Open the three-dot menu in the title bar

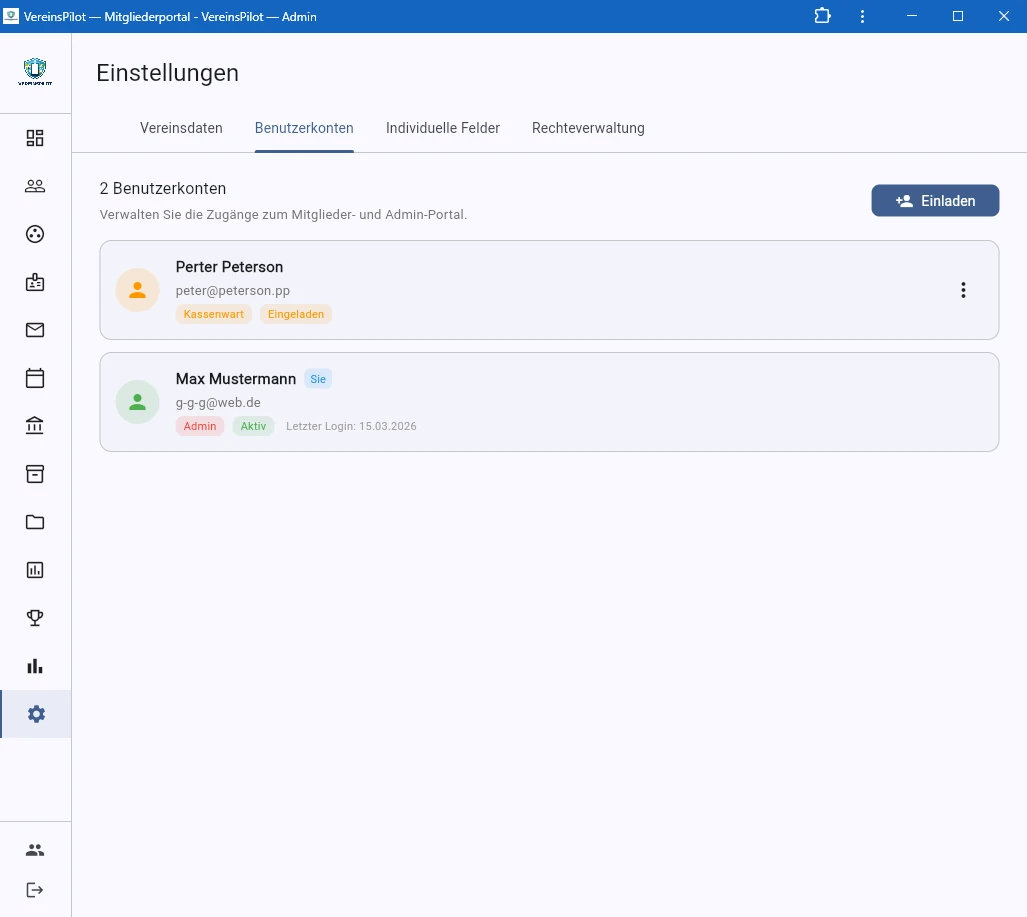click(x=862, y=16)
